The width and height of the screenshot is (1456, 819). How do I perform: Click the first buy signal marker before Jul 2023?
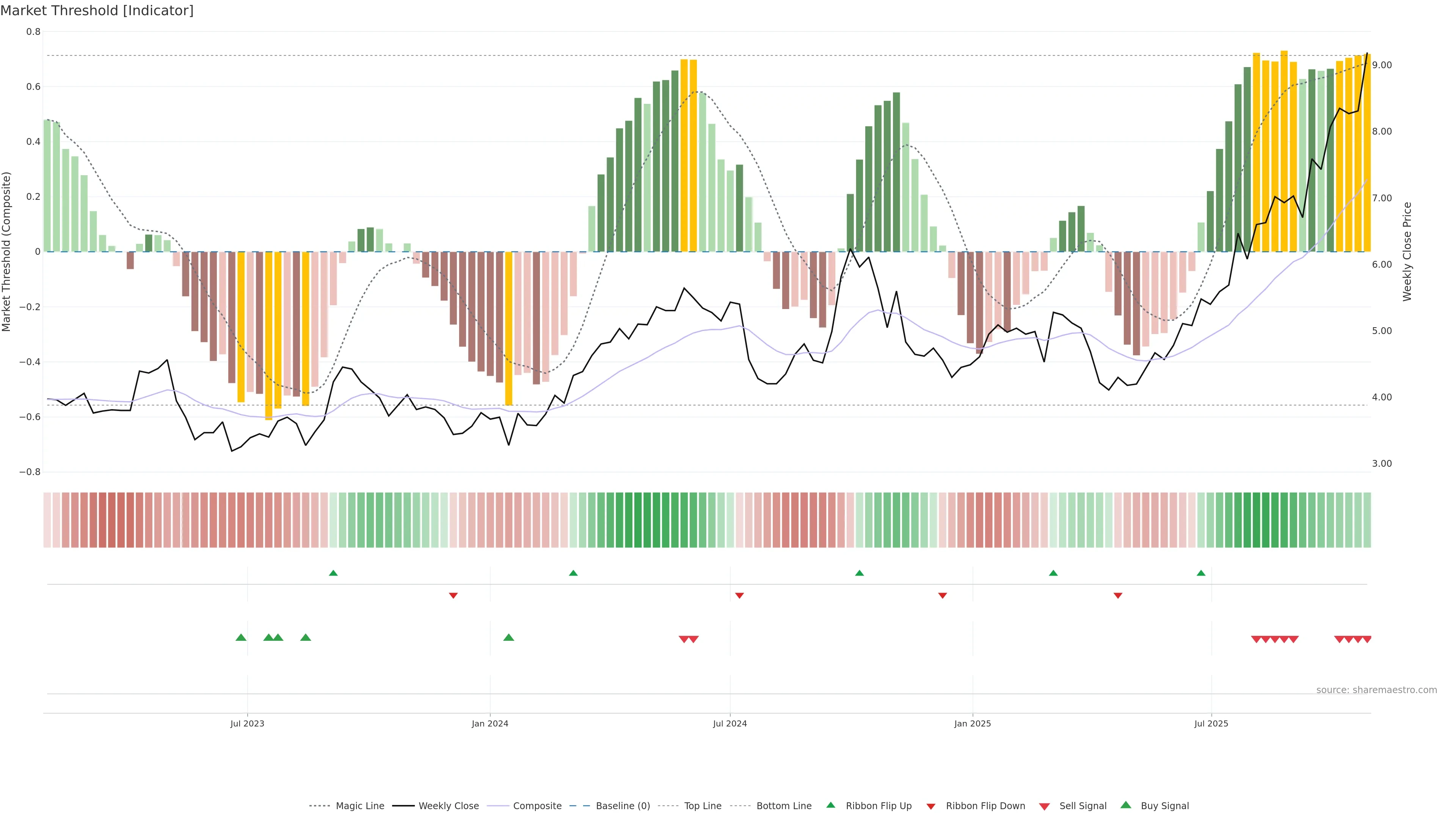[x=241, y=637]
